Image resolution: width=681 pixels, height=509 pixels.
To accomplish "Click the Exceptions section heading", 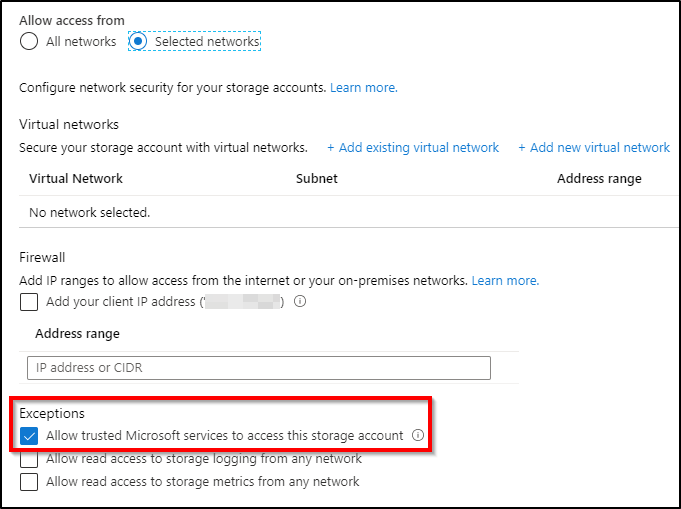I will point(52,413).
